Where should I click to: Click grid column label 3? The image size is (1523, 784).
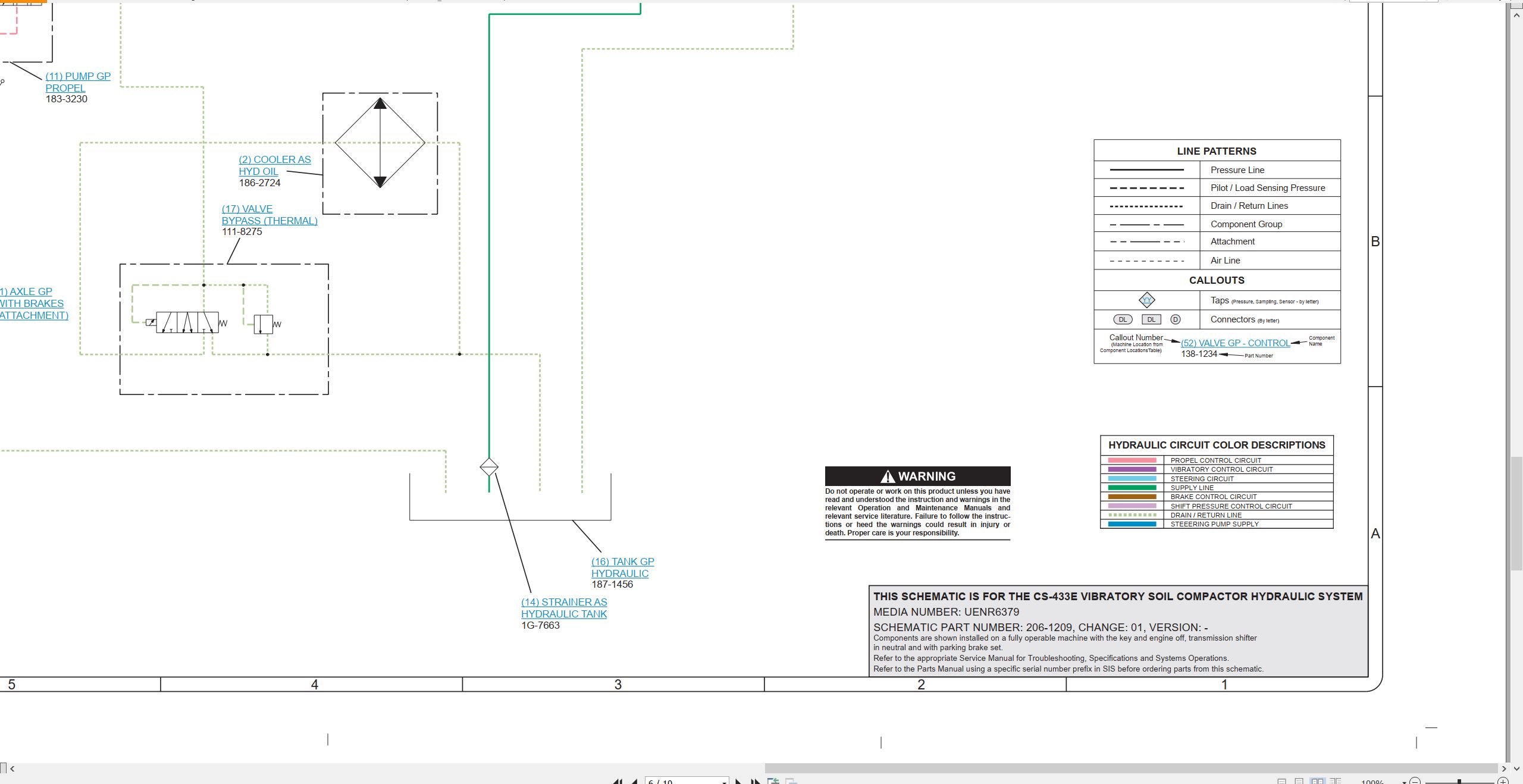pos(618,685)
